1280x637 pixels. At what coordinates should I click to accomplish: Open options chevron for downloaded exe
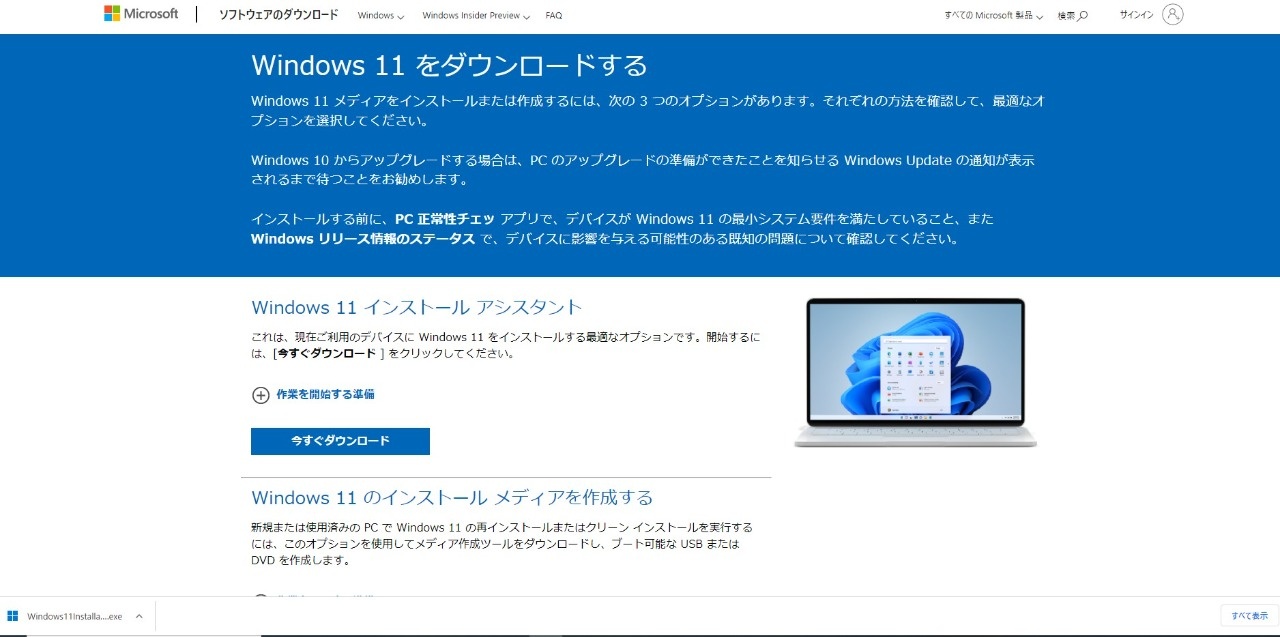coord(139,616)
